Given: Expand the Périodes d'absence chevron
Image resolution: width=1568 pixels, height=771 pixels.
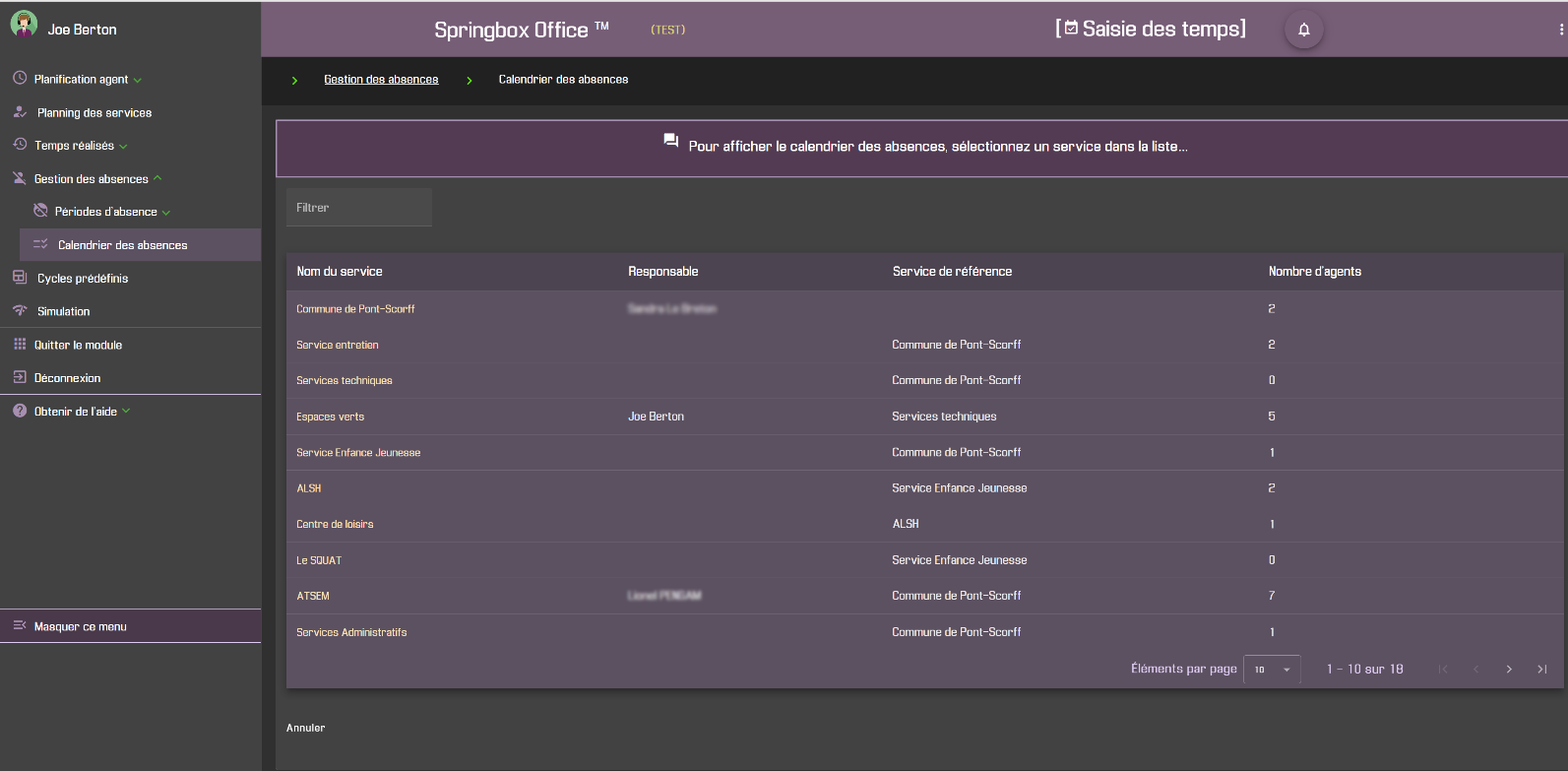Looking at the screenshot, I should [x=166, y=212].
